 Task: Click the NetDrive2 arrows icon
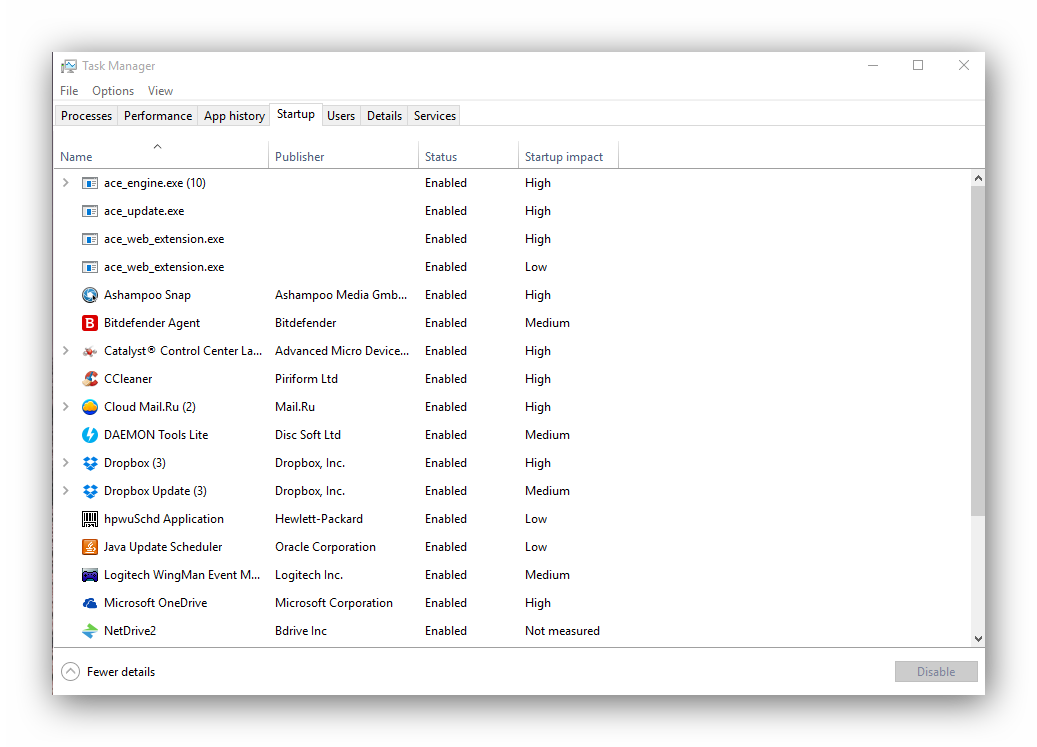[x=90, y=631]
